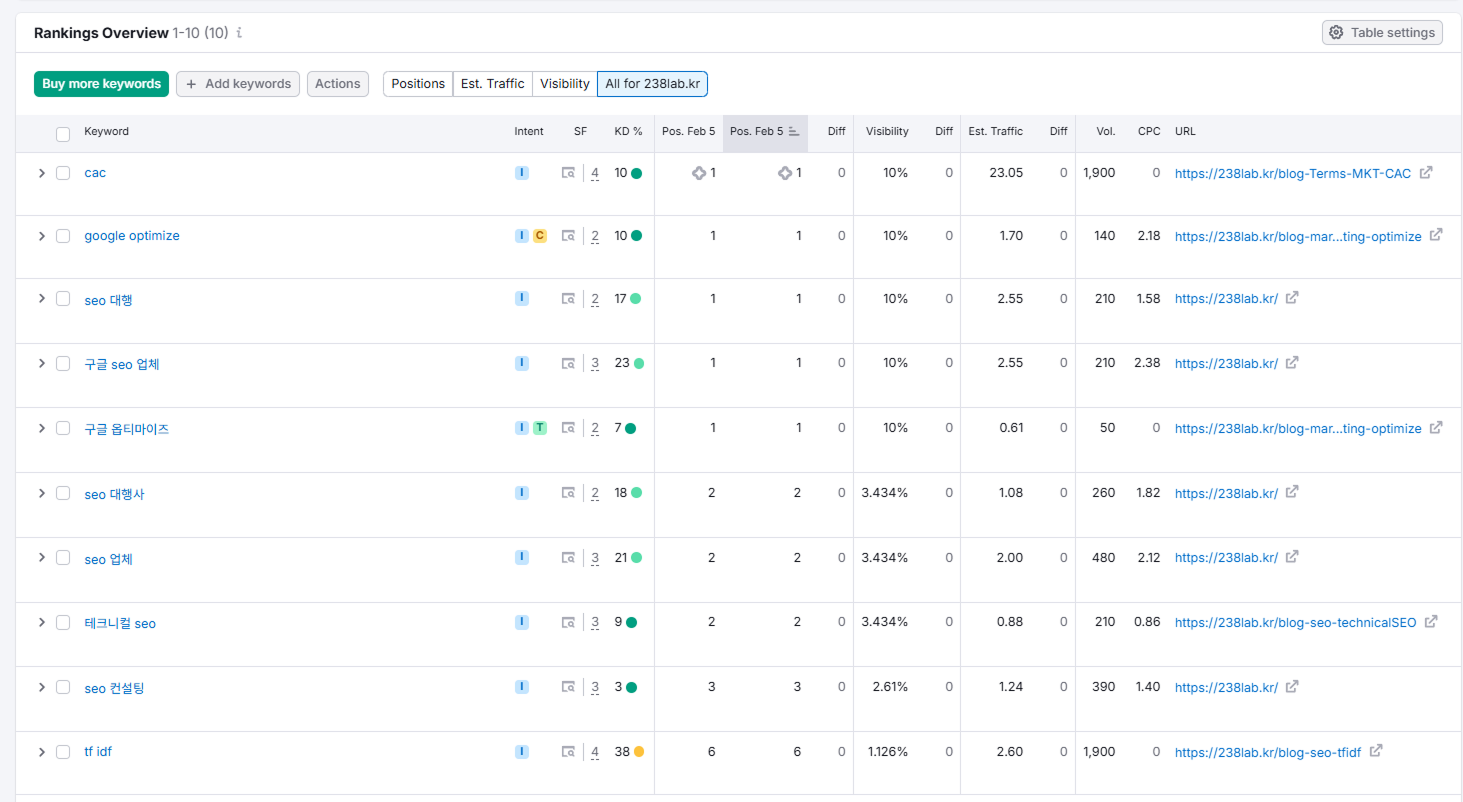Open SERP features icon for seo 업체
This screenshot has height=802, width=1463.
point(568,558)
